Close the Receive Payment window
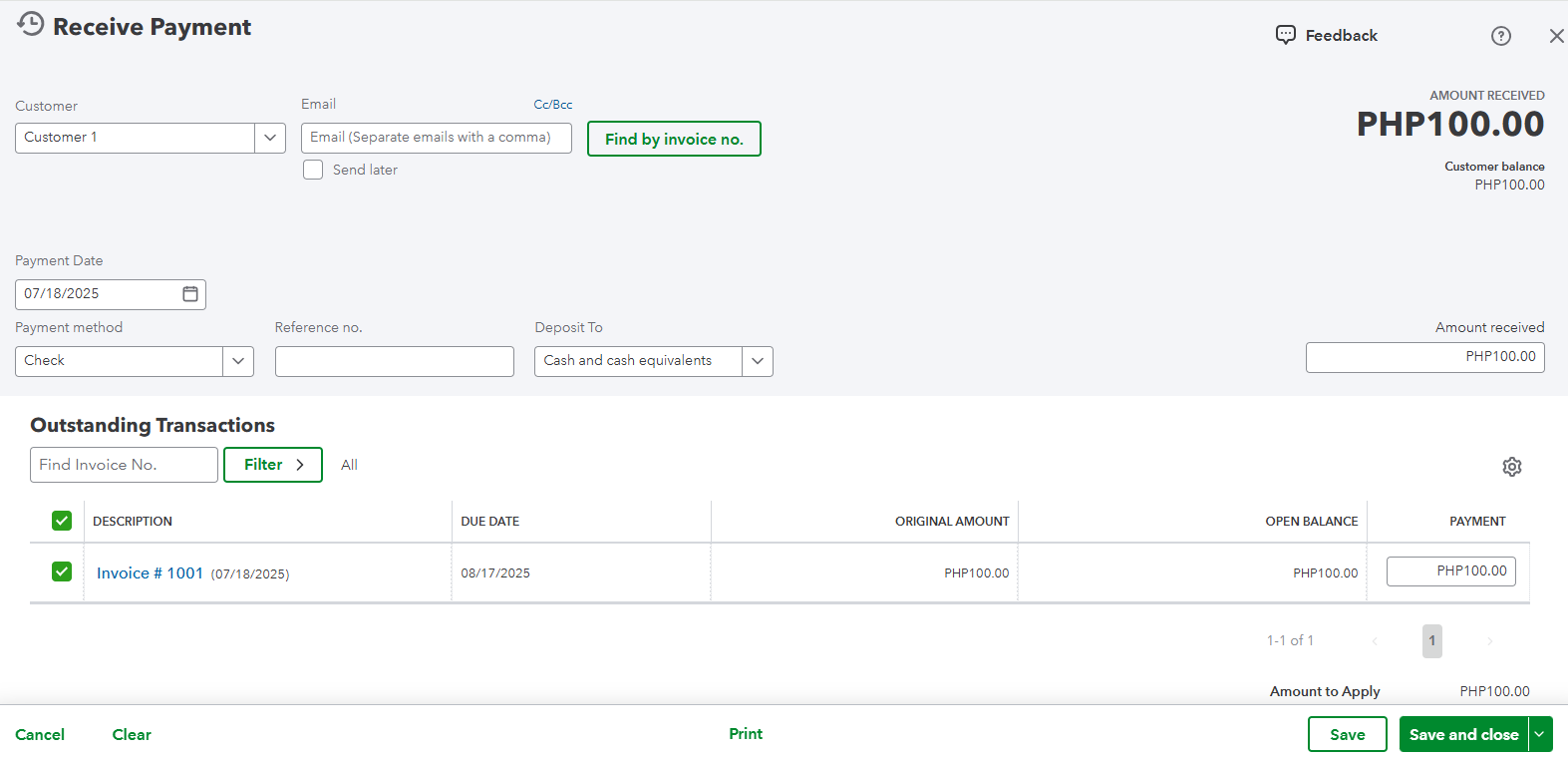1568x760 pixels. pos(1556,36)
